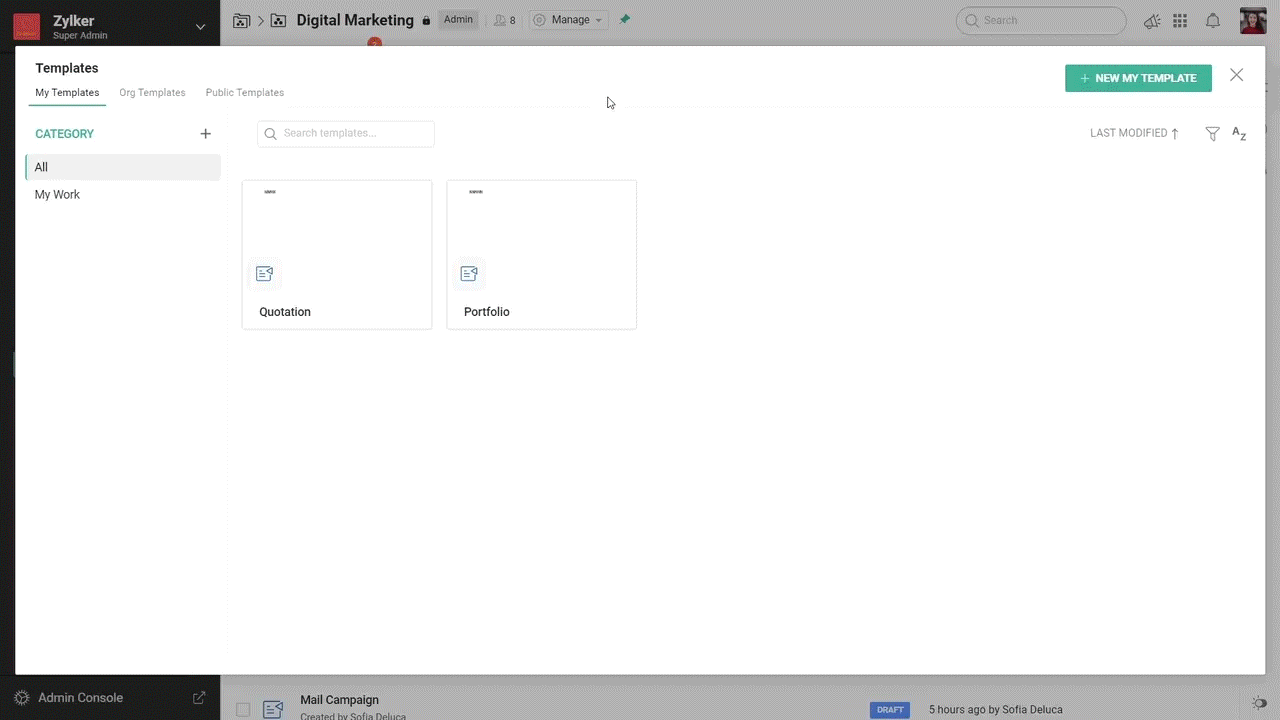Open the template filter icon
Image resolution: width=1280 pixels, height=720 pixels.
(1212, 134)
